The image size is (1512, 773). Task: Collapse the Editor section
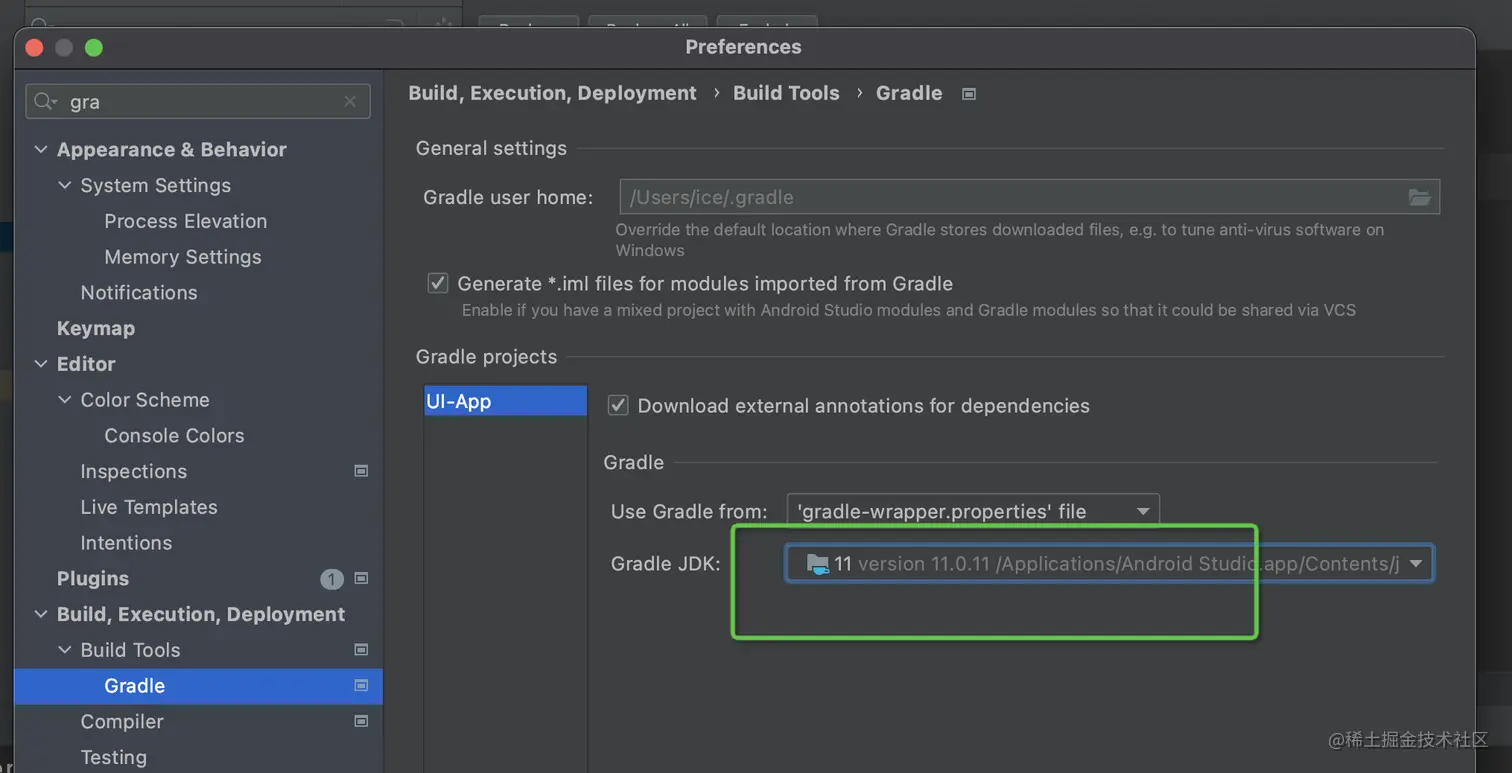point(41,364)
